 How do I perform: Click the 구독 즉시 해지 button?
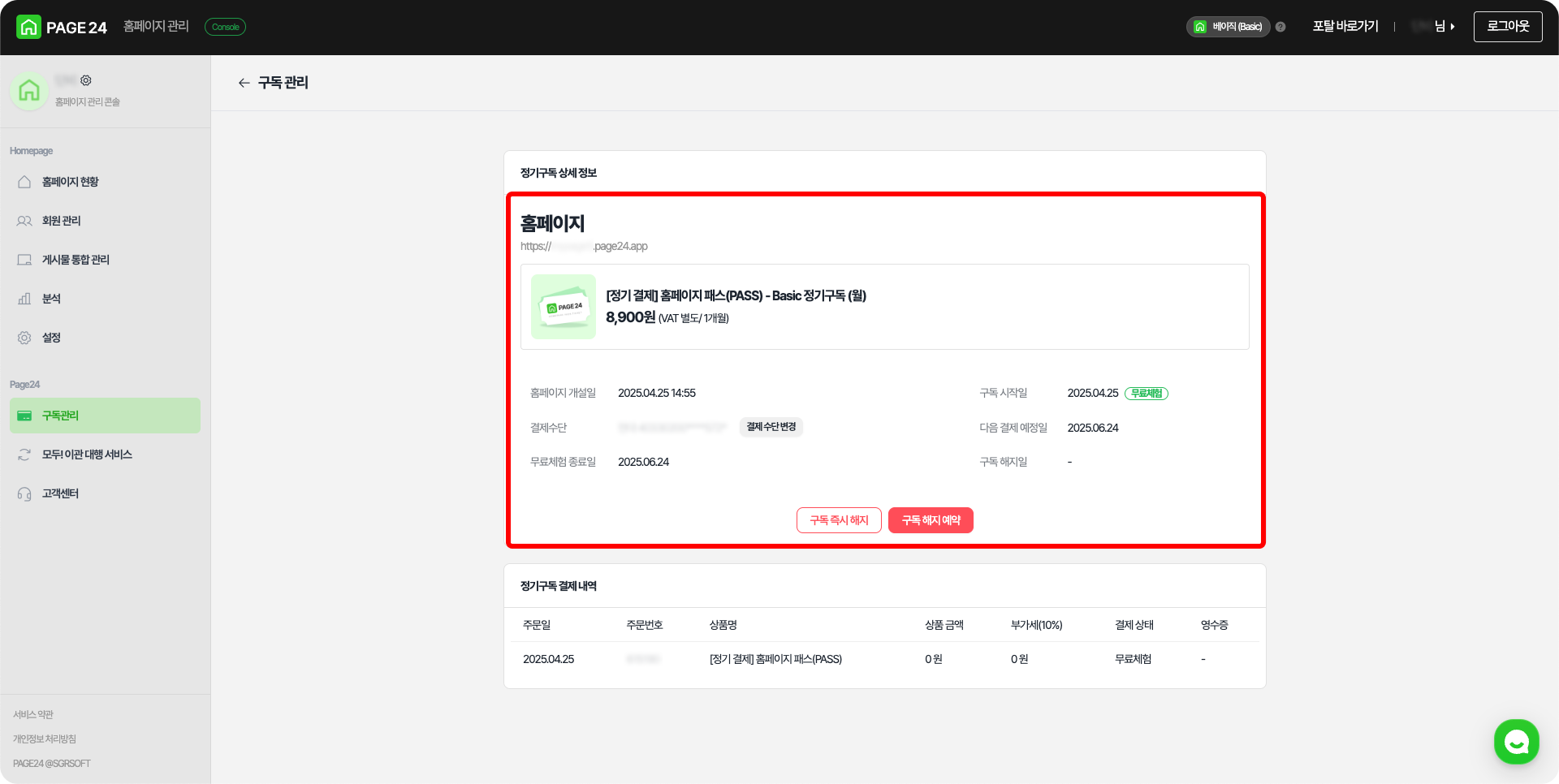point(839,520)
